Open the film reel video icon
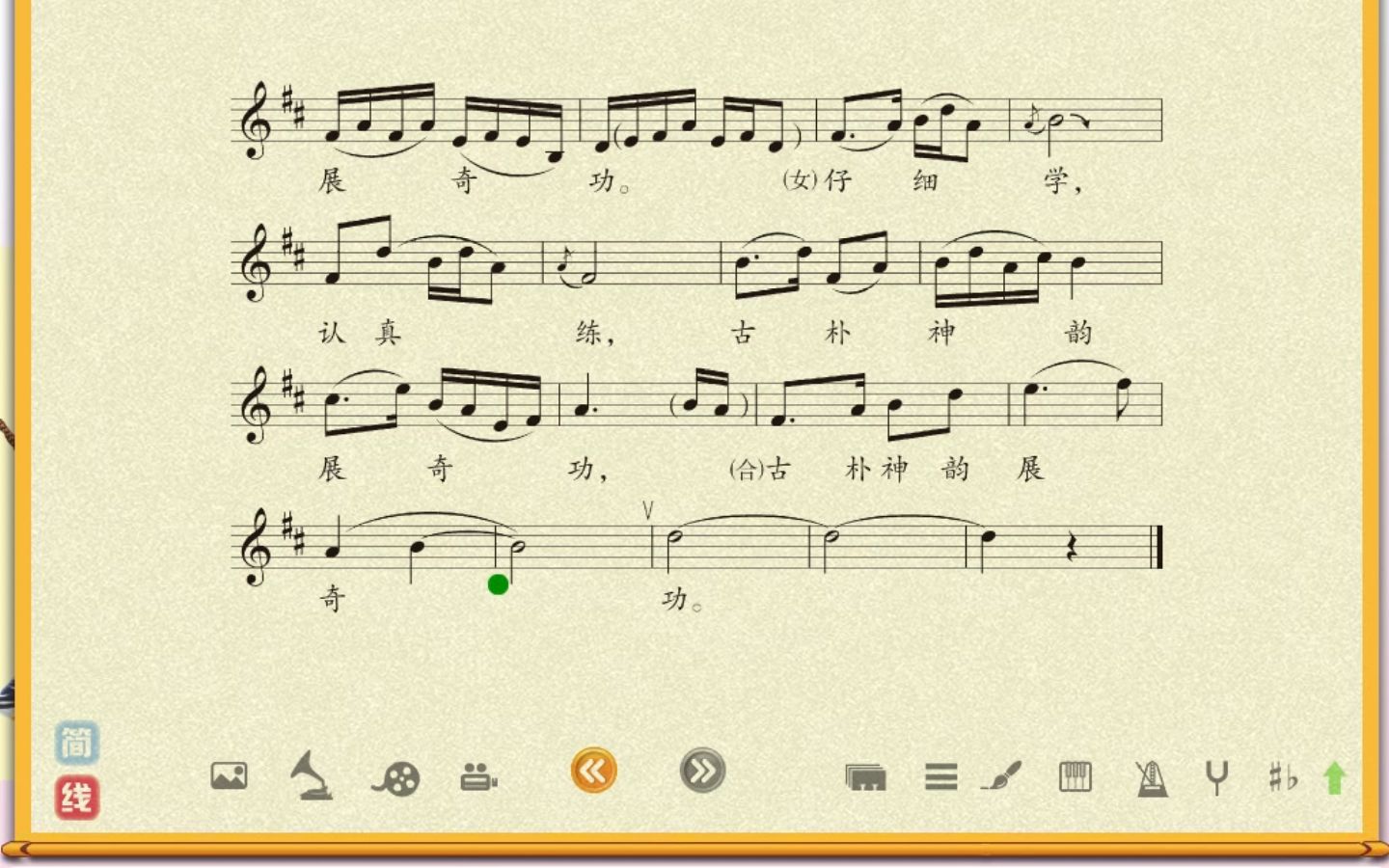Screen dimensions: 1389x868 [x=396, y=777]
